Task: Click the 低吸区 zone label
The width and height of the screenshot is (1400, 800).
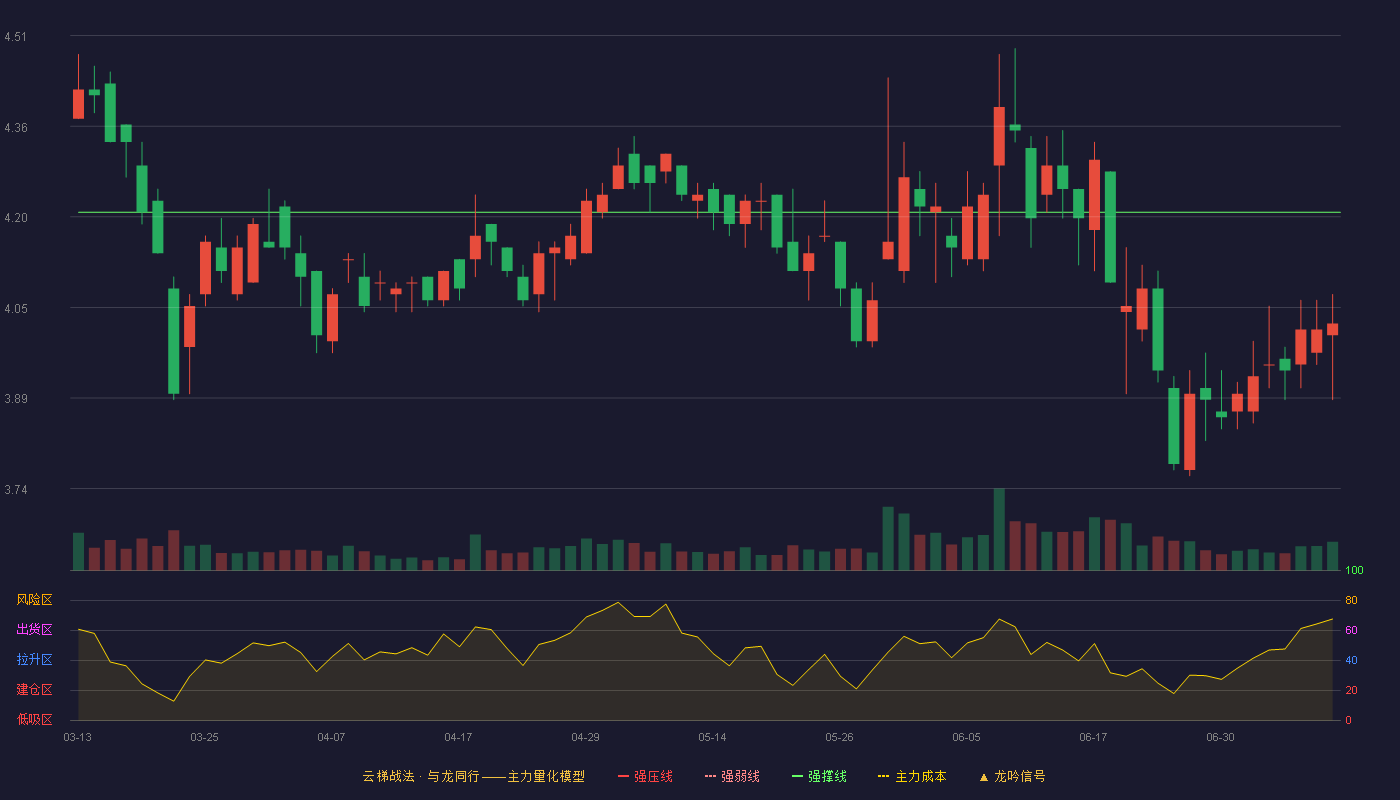Action: [x=34, y=719]
